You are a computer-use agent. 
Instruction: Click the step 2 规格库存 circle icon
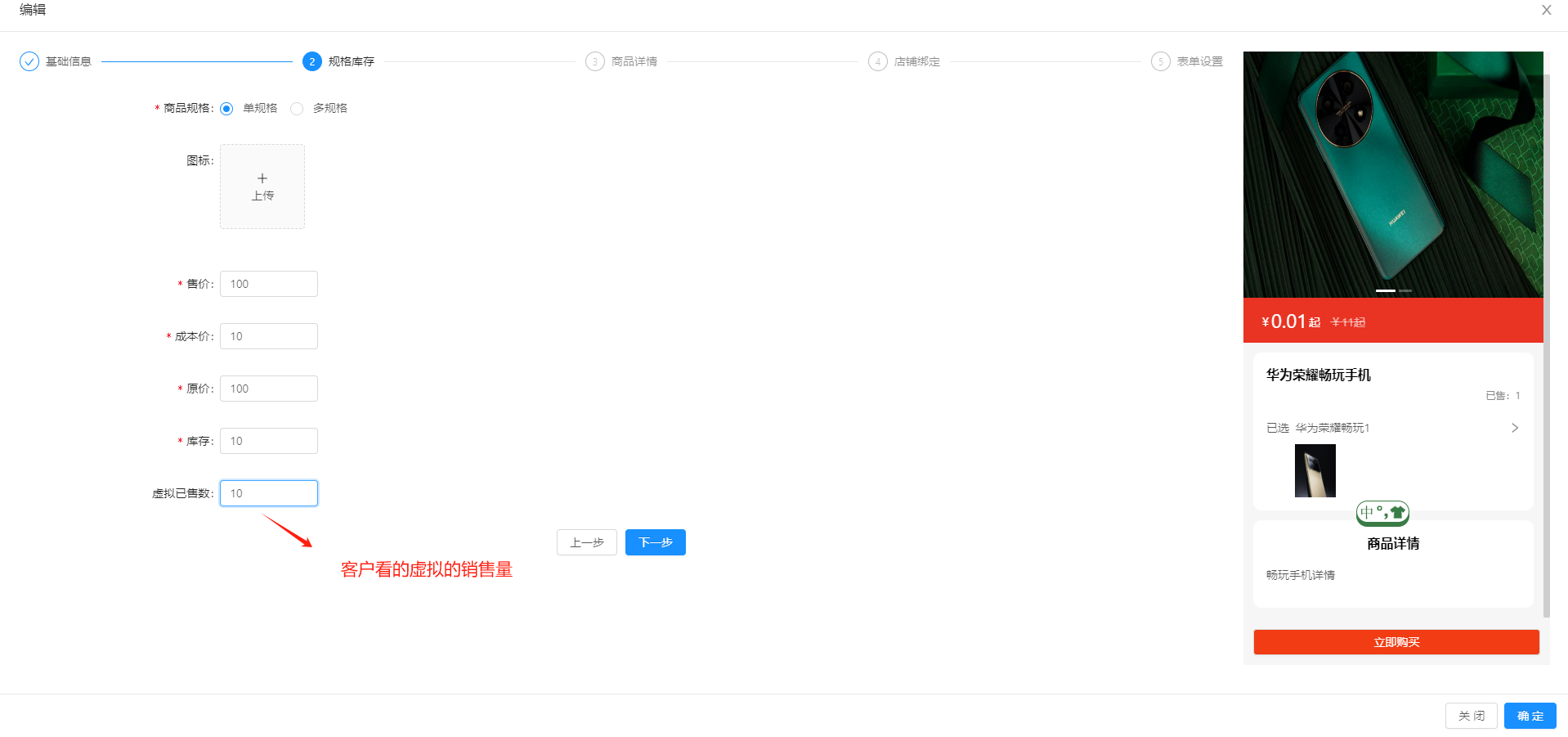point(312,61)
